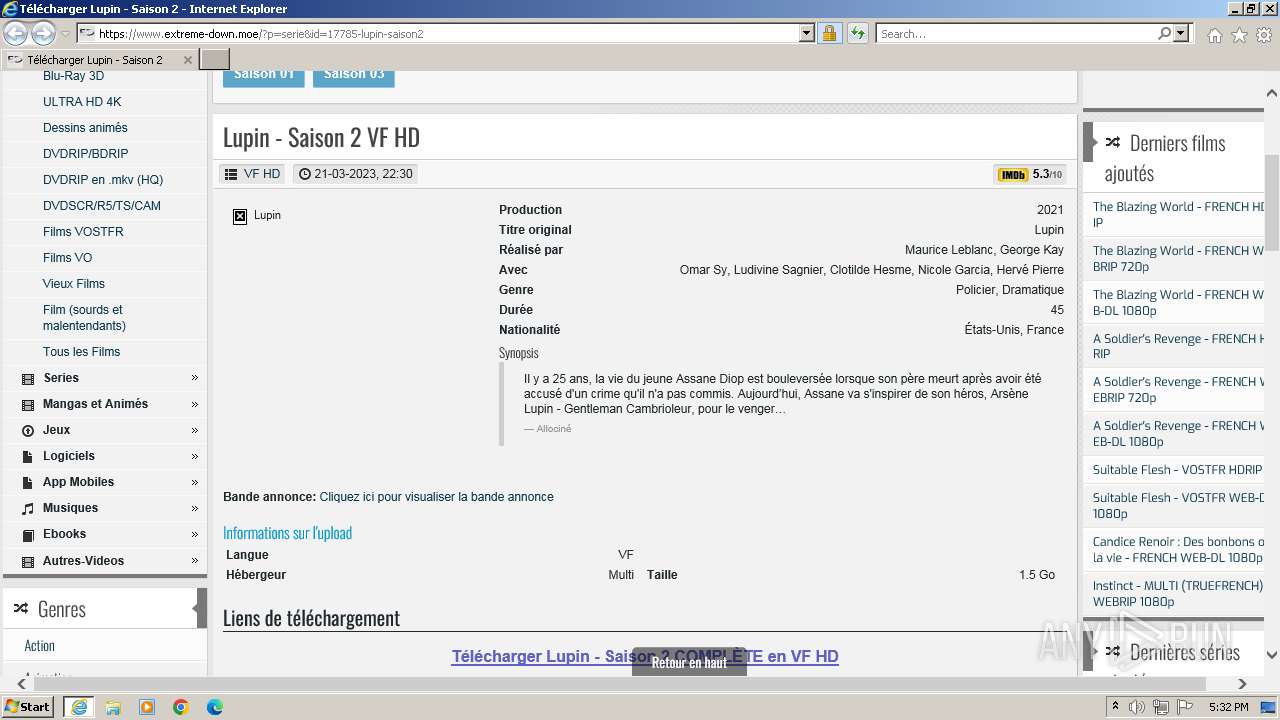
Task: Open Instinct - MULTI TRUEFRENCH link
Action: (x=1177, y=593)
